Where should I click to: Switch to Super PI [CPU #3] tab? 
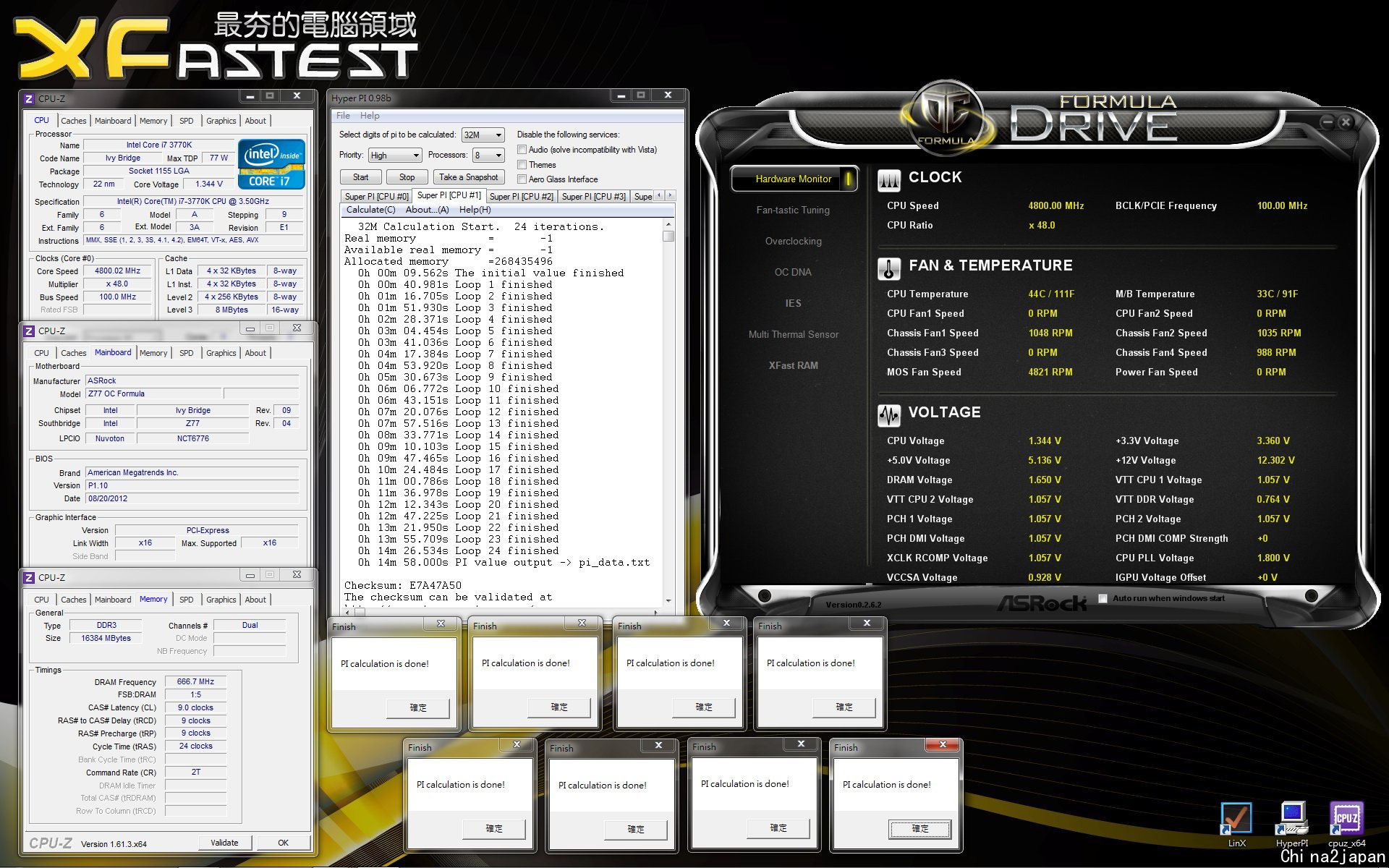593,197
